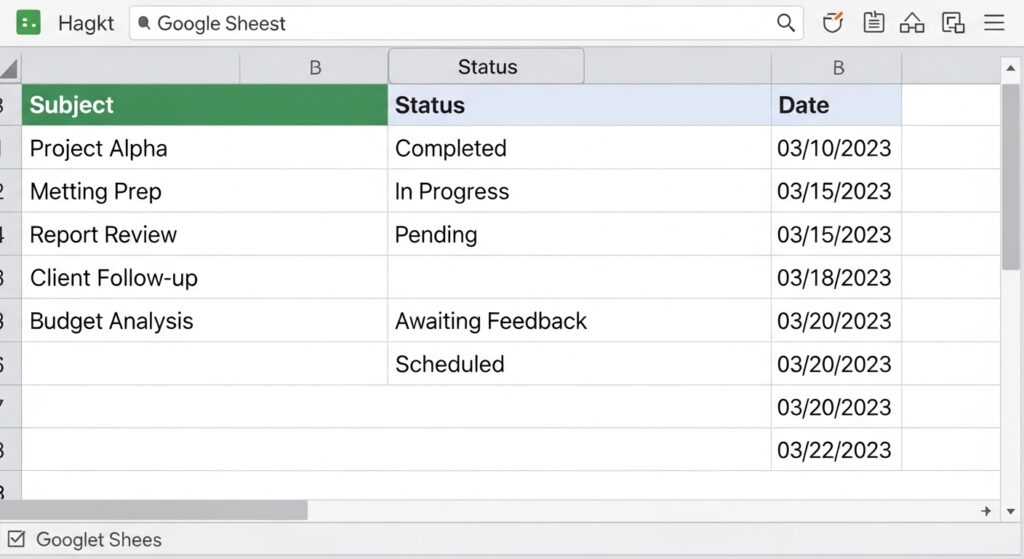Click the overlapping windows icon
1024x559 pixels.
[953, 23]
